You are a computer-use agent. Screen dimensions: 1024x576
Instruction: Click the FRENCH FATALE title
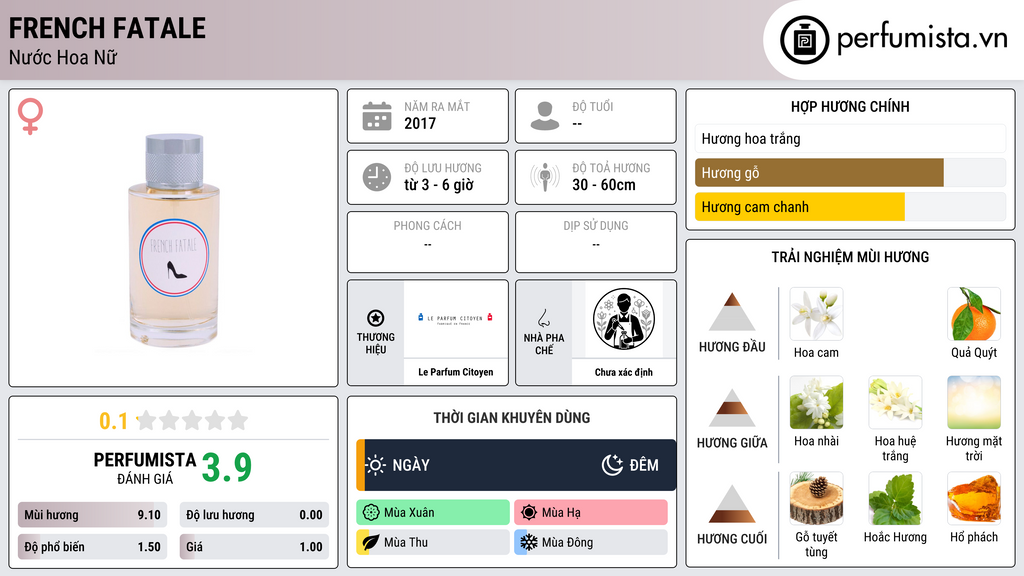107,28
